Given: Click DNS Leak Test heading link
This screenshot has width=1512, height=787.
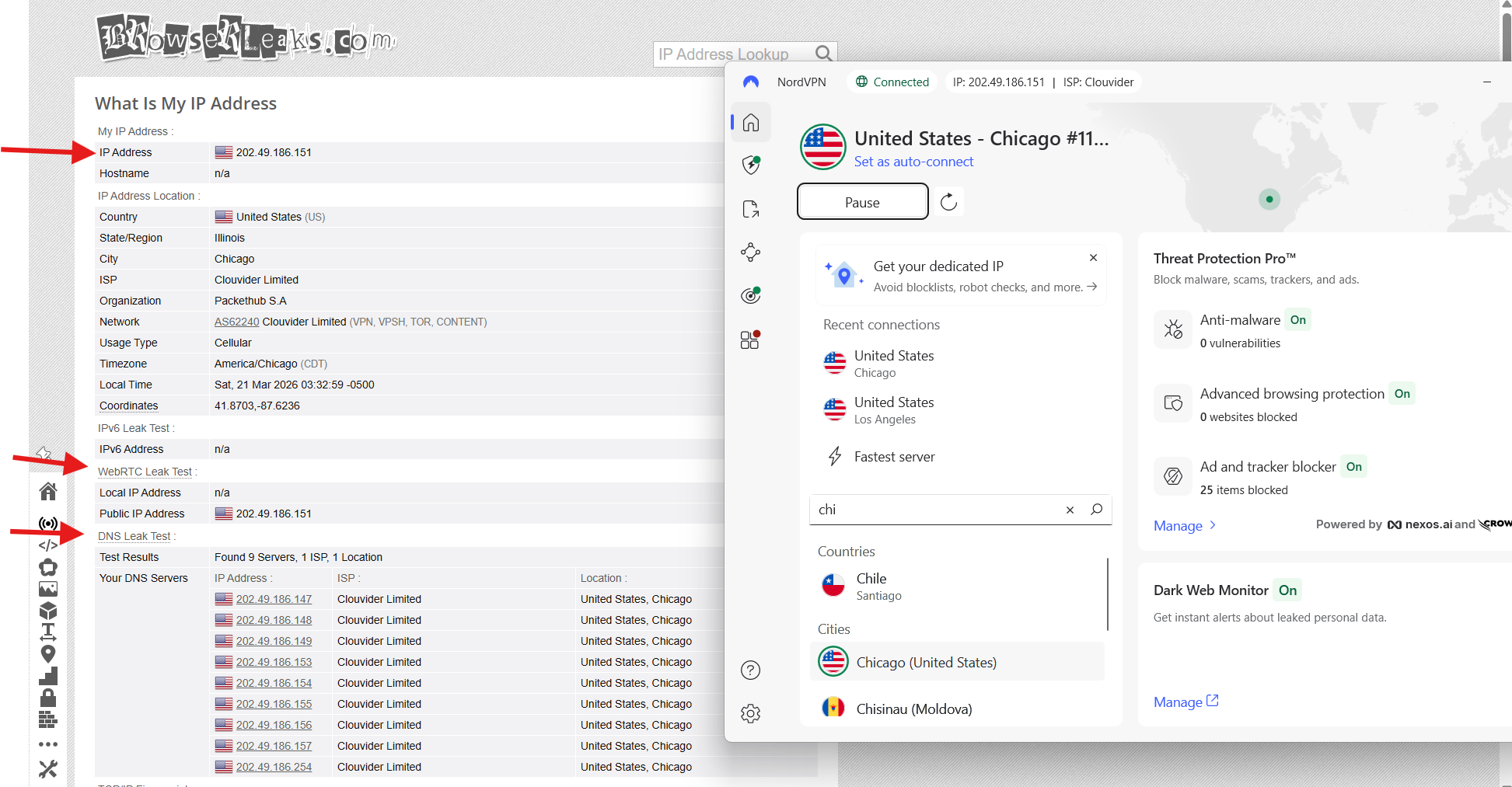Looking at the screenshot, I should point(134,536).
